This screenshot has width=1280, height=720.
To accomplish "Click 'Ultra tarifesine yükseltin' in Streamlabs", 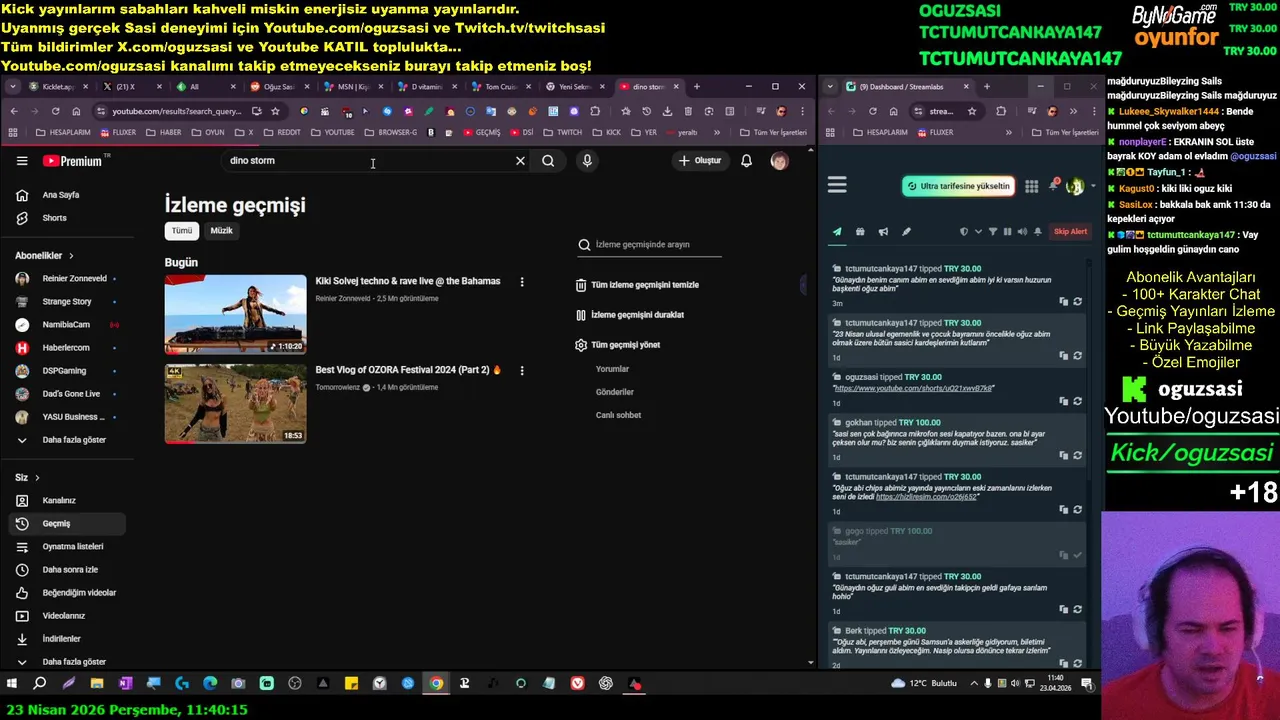I will [958, 186].
